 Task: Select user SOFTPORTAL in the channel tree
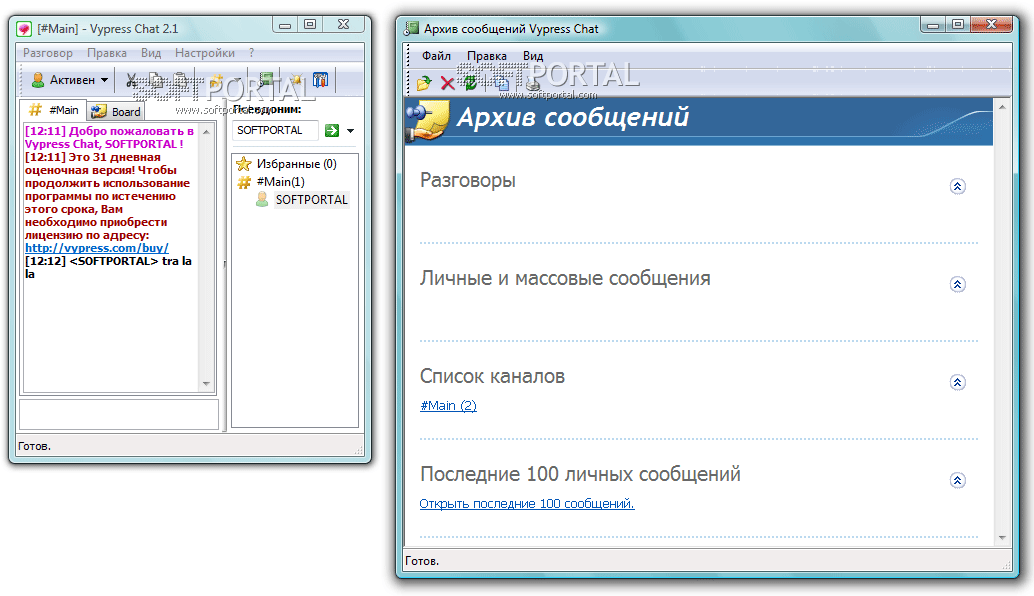(x=311, y=200)
